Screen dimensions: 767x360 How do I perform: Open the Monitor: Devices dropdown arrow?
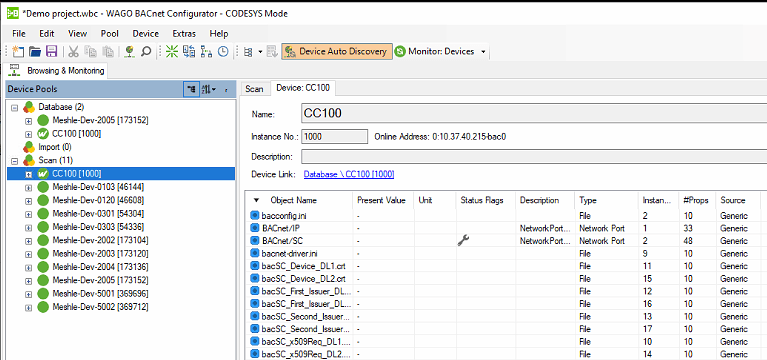[483, 52]
